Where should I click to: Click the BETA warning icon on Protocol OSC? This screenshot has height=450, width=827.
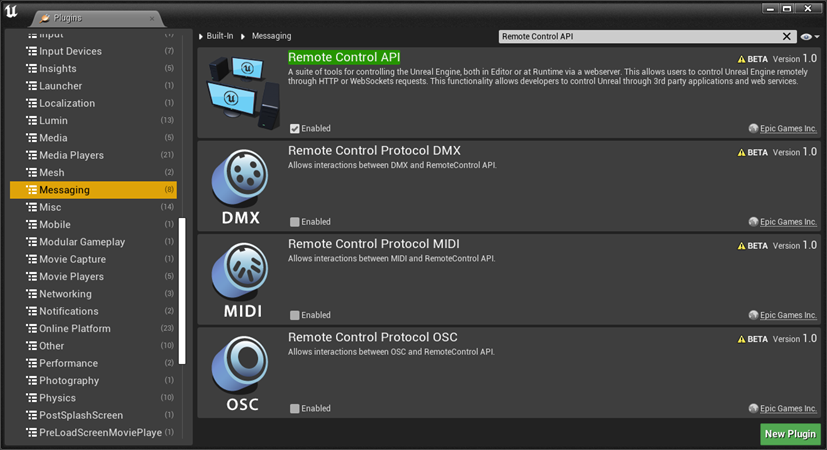coord(741,339)
